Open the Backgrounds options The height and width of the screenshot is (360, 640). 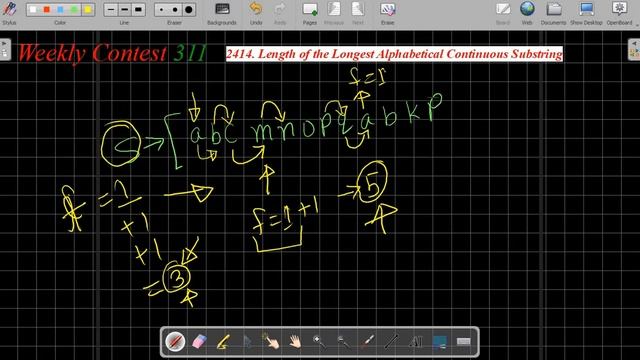pos(222,13)
